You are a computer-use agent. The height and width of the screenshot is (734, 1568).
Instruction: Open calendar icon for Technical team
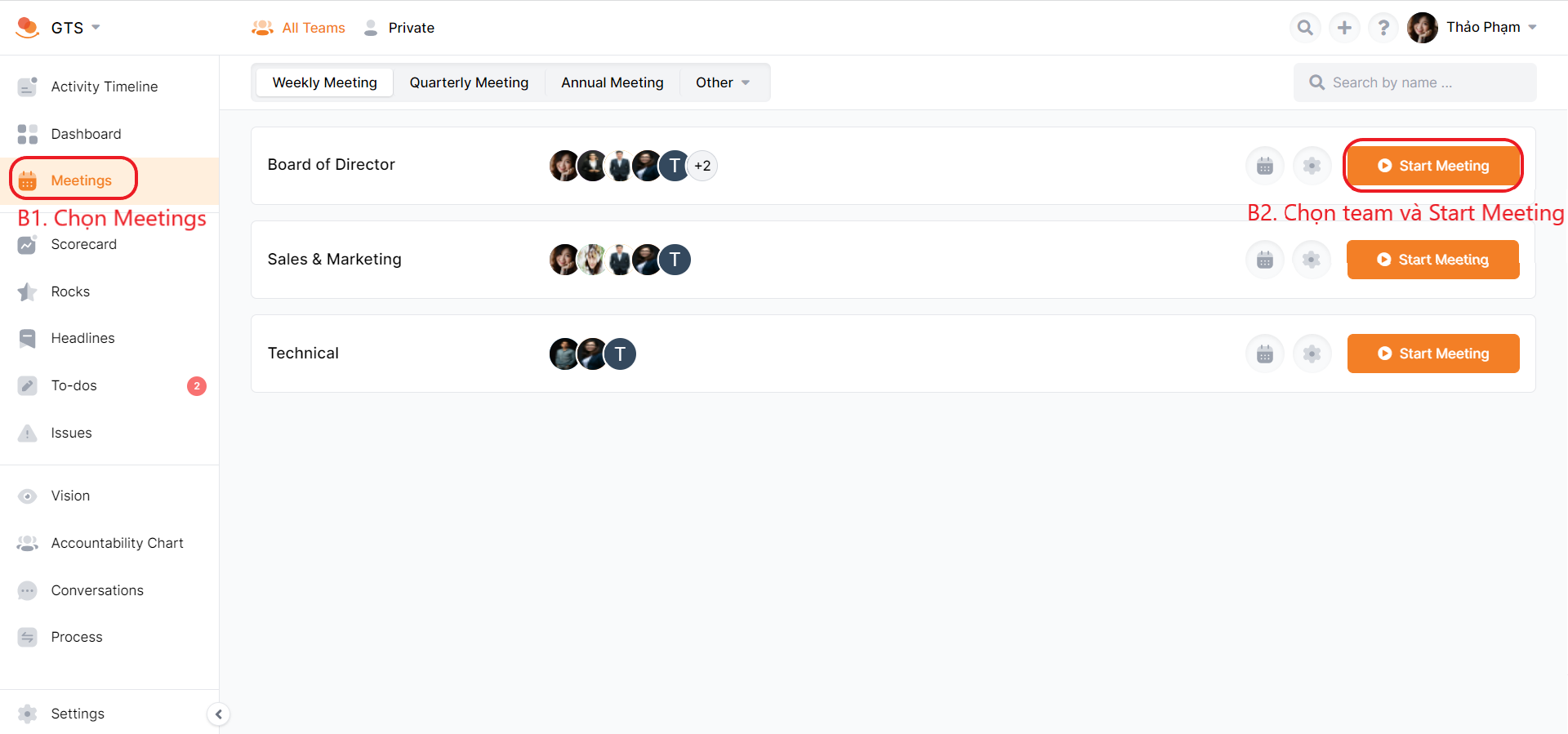click(1265, 354)
